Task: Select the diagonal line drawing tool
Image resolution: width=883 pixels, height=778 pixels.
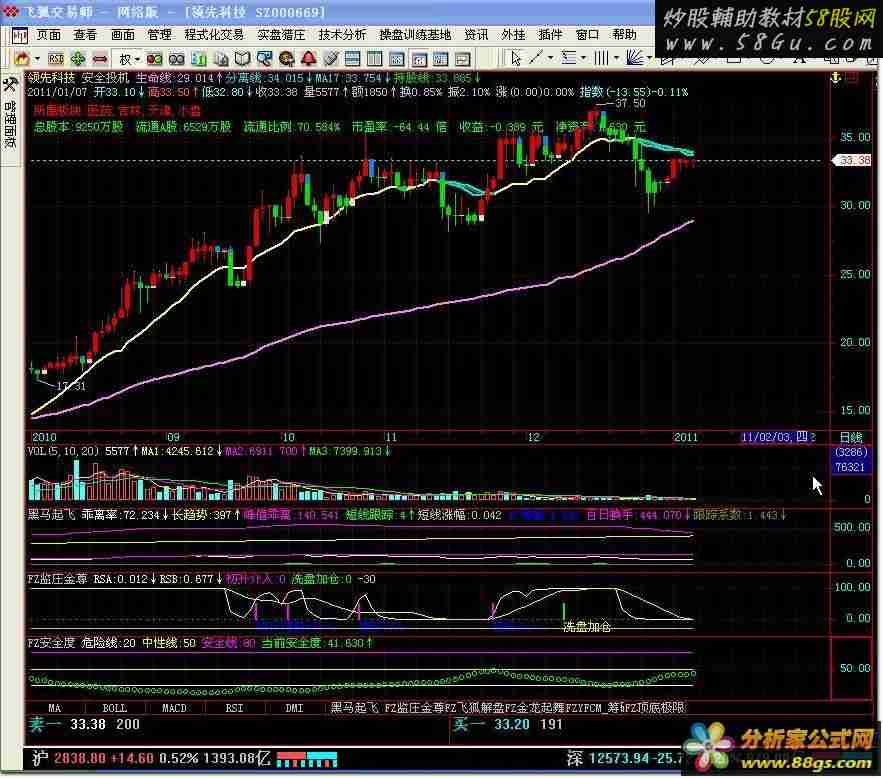Action: click(x=537, y=58)
